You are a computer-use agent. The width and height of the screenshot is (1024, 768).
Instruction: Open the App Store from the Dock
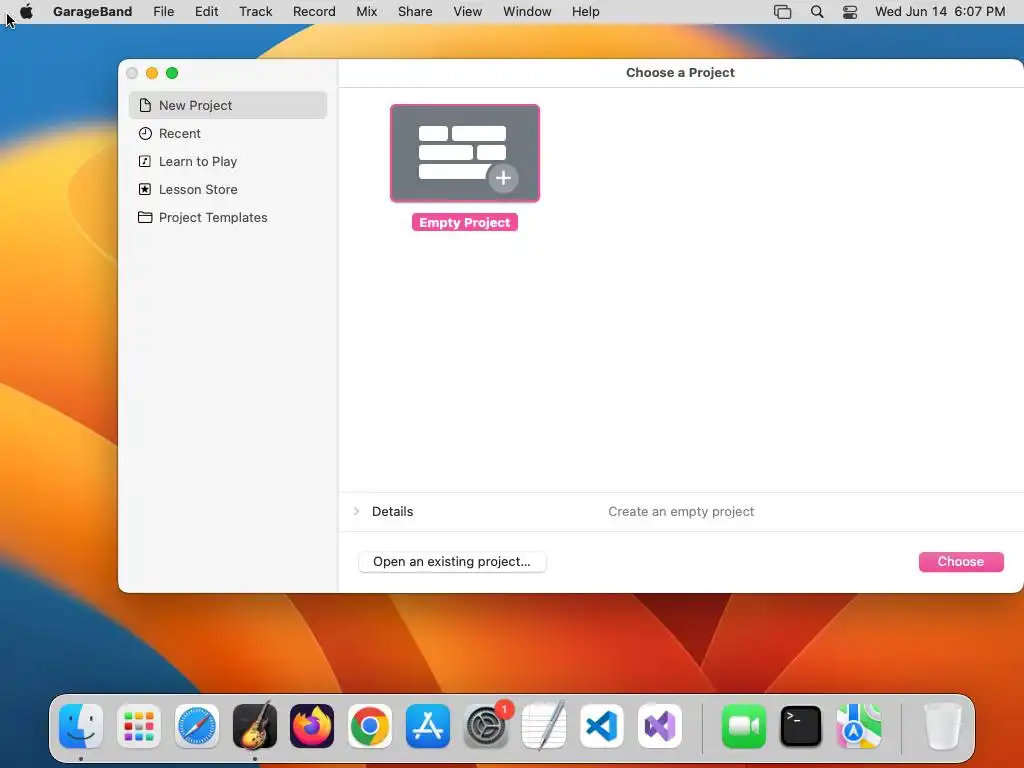428,726
